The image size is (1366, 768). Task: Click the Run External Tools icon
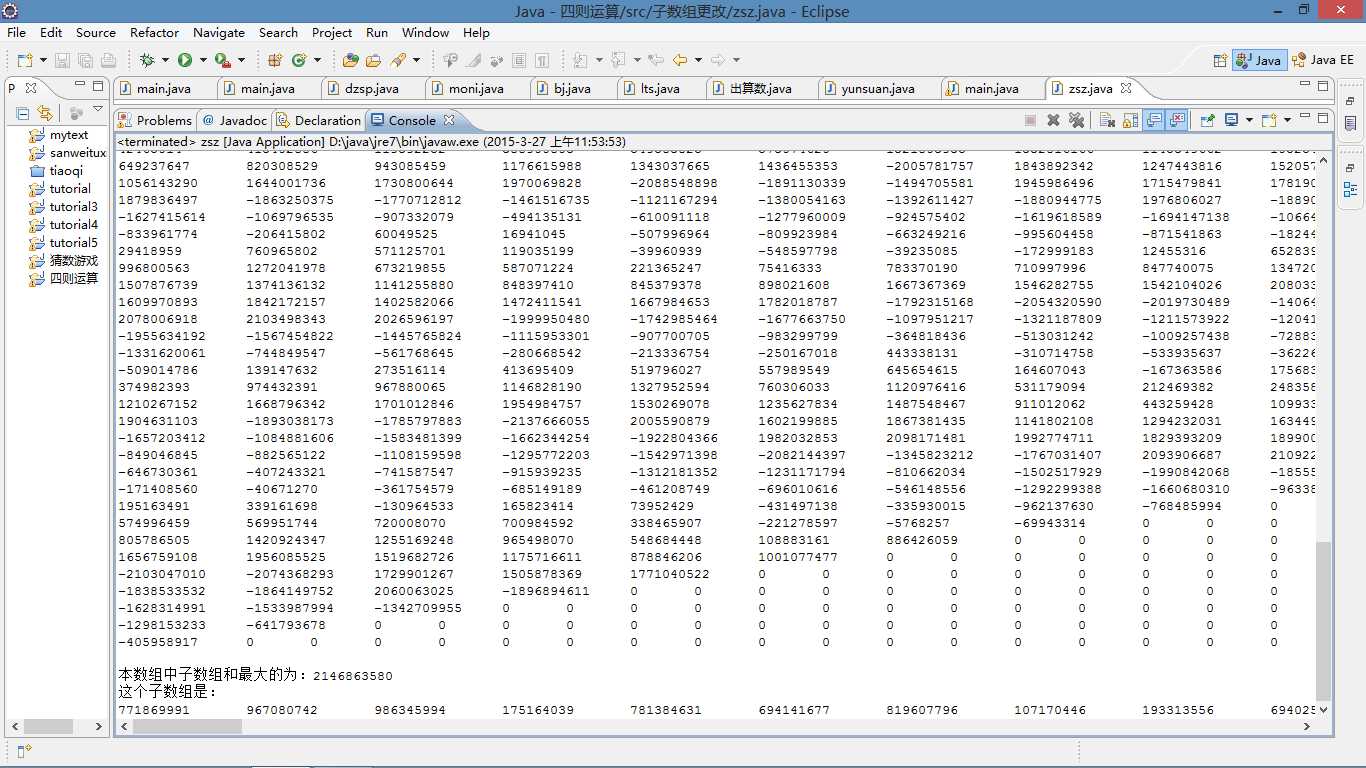click(222, 61)
